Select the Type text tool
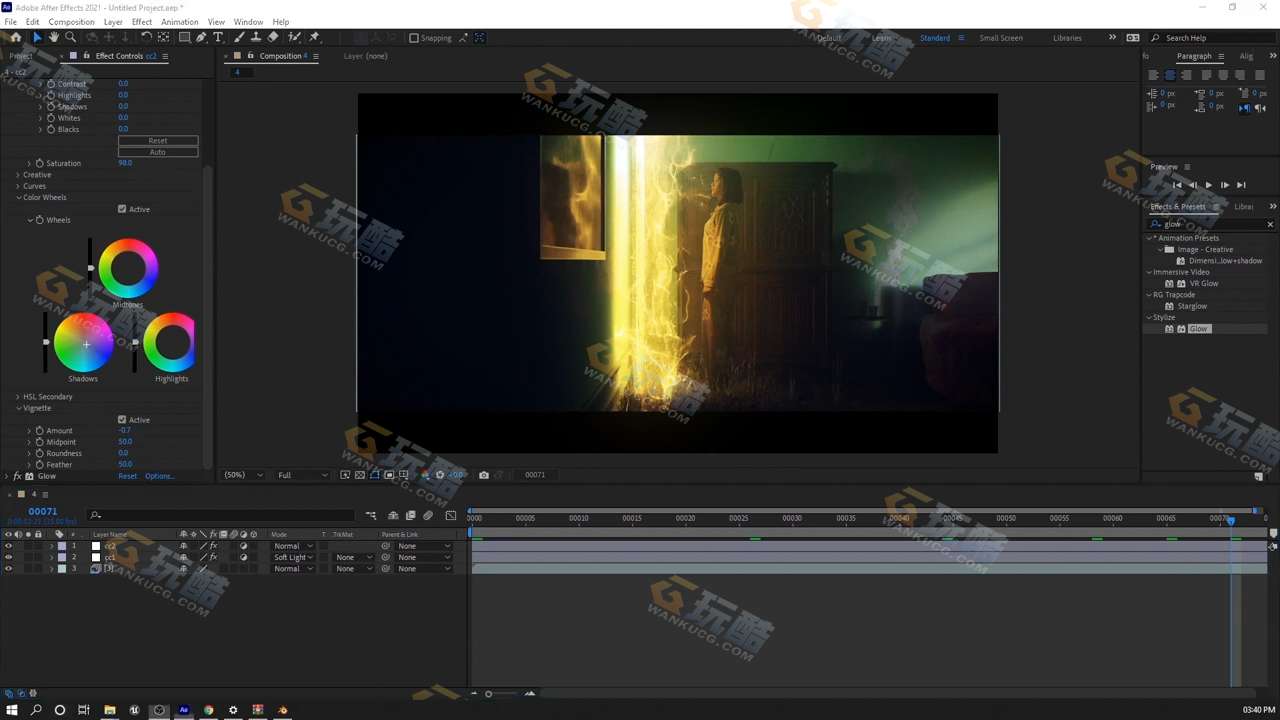The height and width of the screenshot is (720, 1280). [218, 37]
